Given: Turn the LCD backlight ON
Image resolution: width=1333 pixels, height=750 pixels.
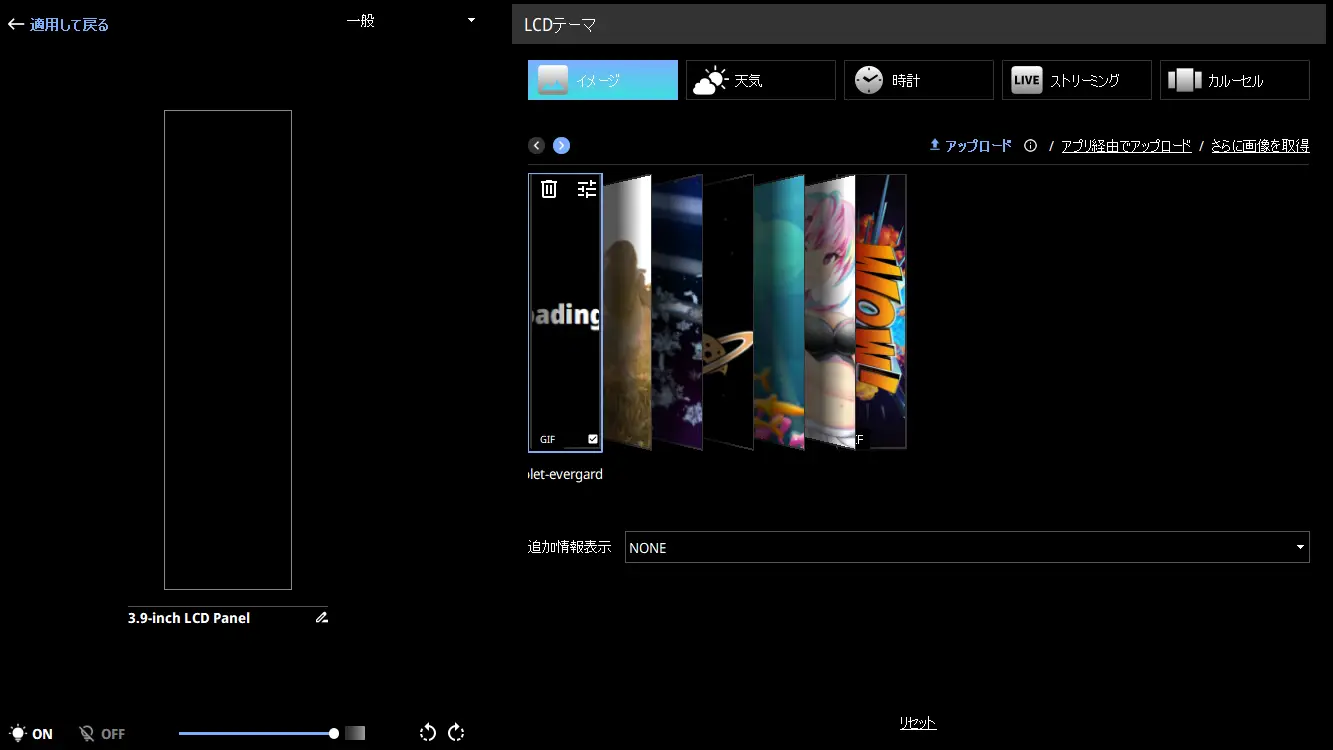Looking at the screenshot, I should coord(31,733).
